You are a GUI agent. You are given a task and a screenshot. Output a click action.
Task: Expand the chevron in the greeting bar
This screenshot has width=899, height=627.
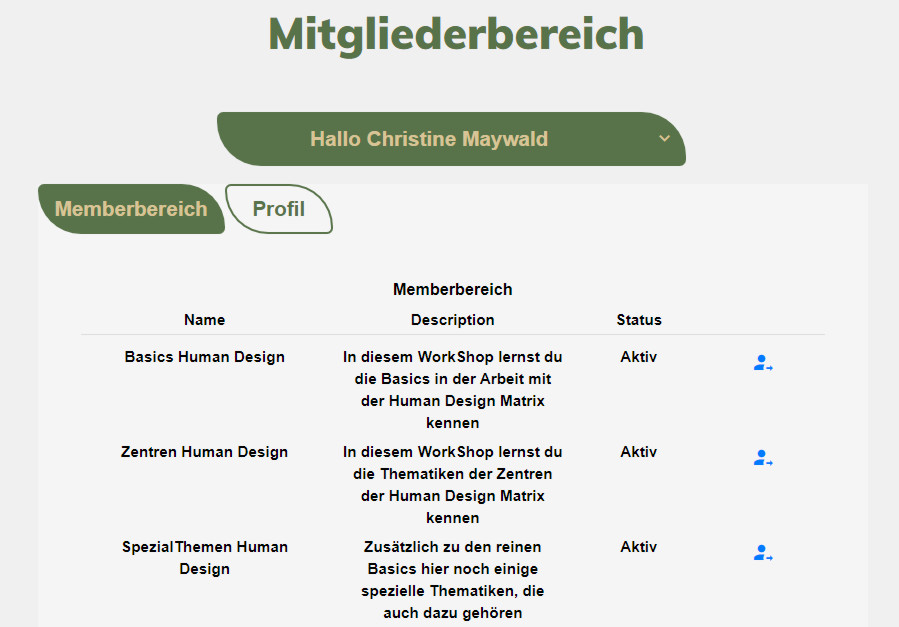pos(664,138)
